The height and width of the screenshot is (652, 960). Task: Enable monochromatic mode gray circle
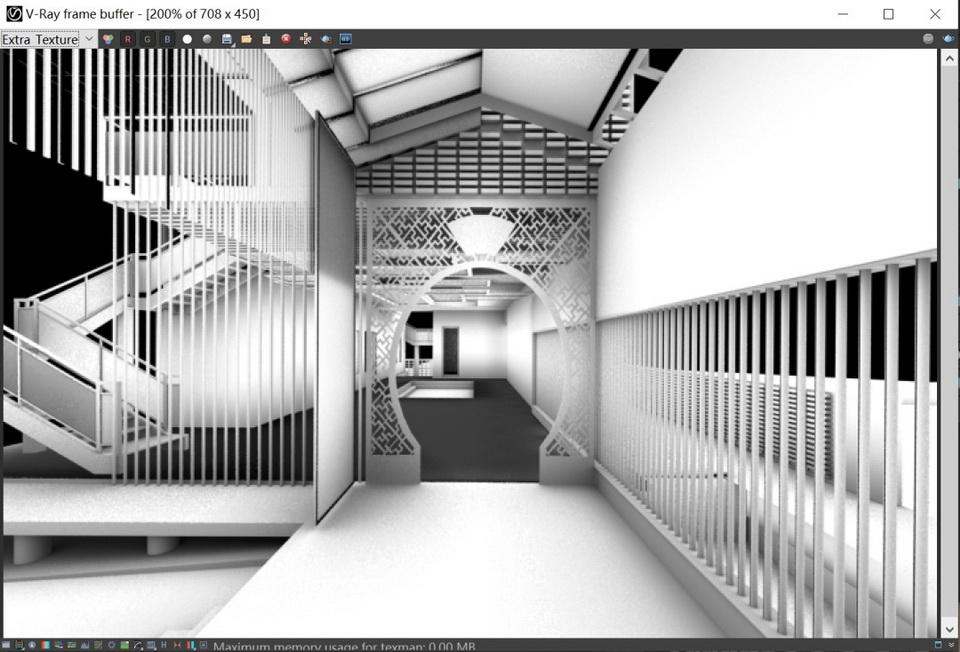pyautogui.click(x=207, y=39)
